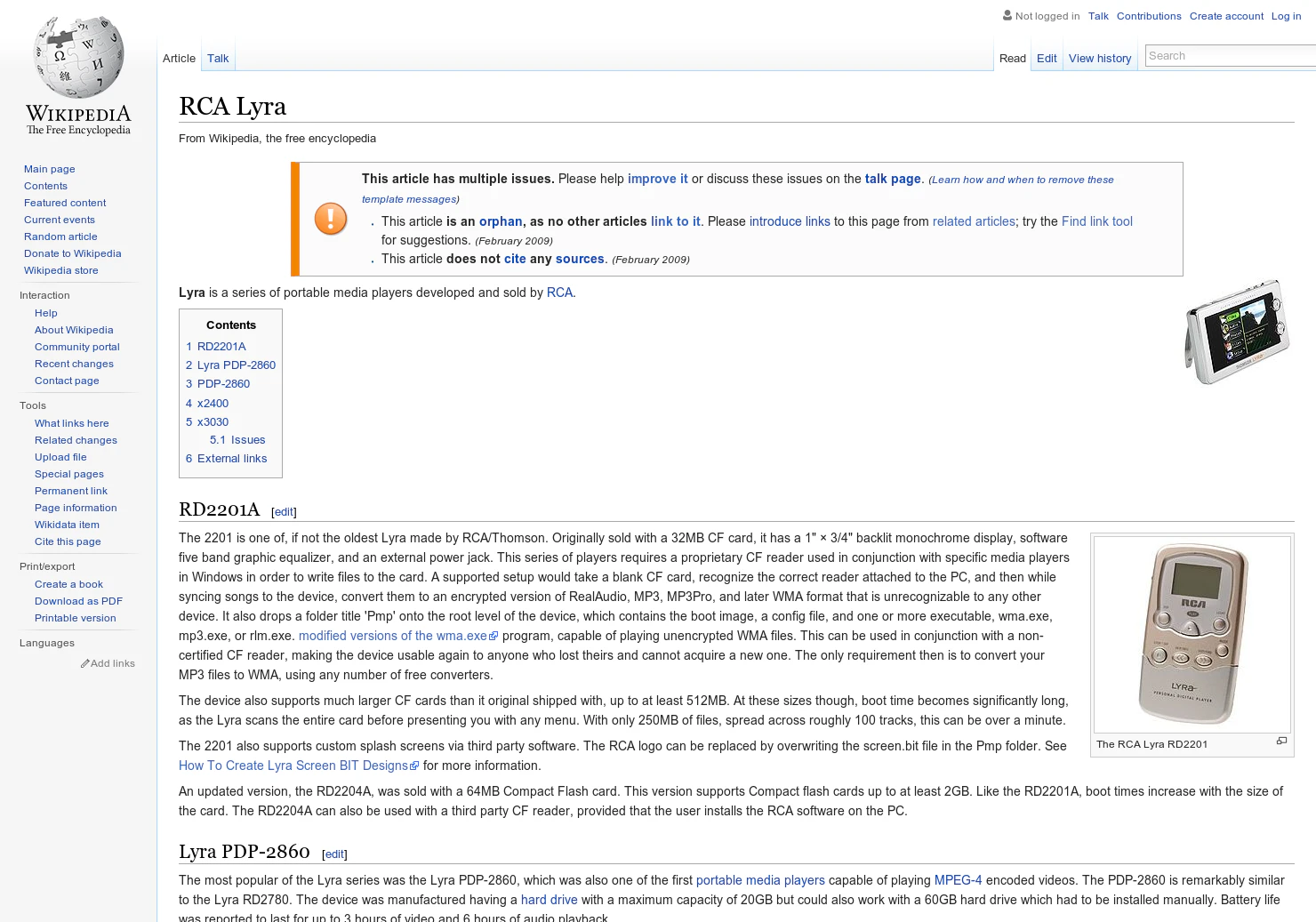Open Wikidata item link

(x=67, y=525)
